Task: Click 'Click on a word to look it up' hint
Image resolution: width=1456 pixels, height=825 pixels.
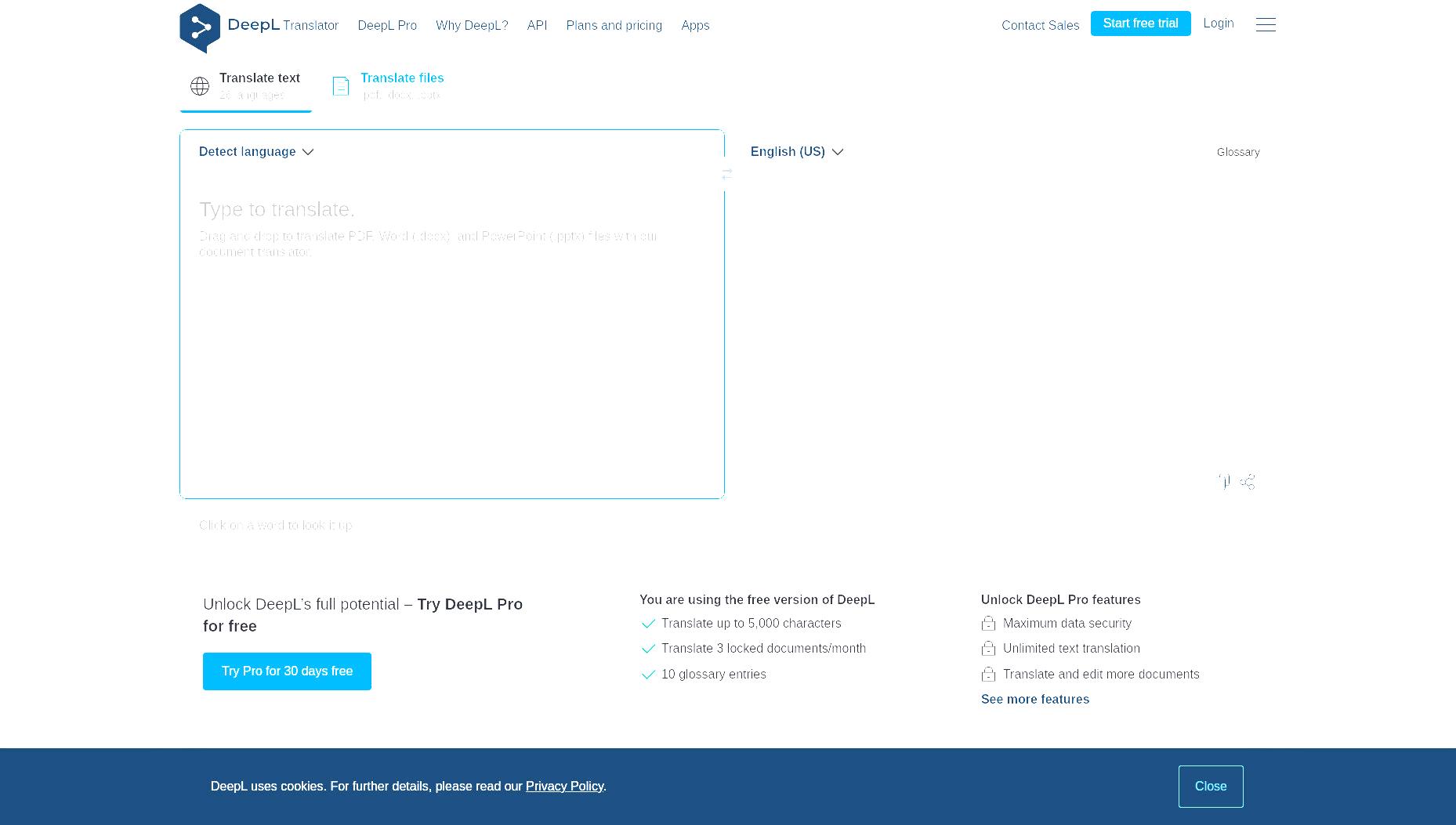Action: pos(276,526)
